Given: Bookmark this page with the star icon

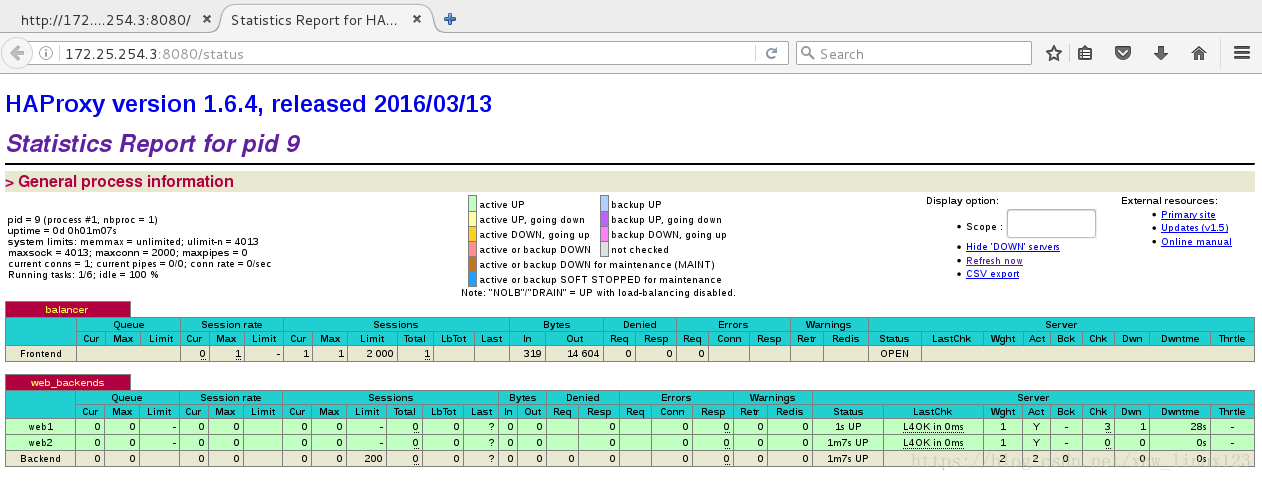Looking at the screenshot, I should point(1053,54).
